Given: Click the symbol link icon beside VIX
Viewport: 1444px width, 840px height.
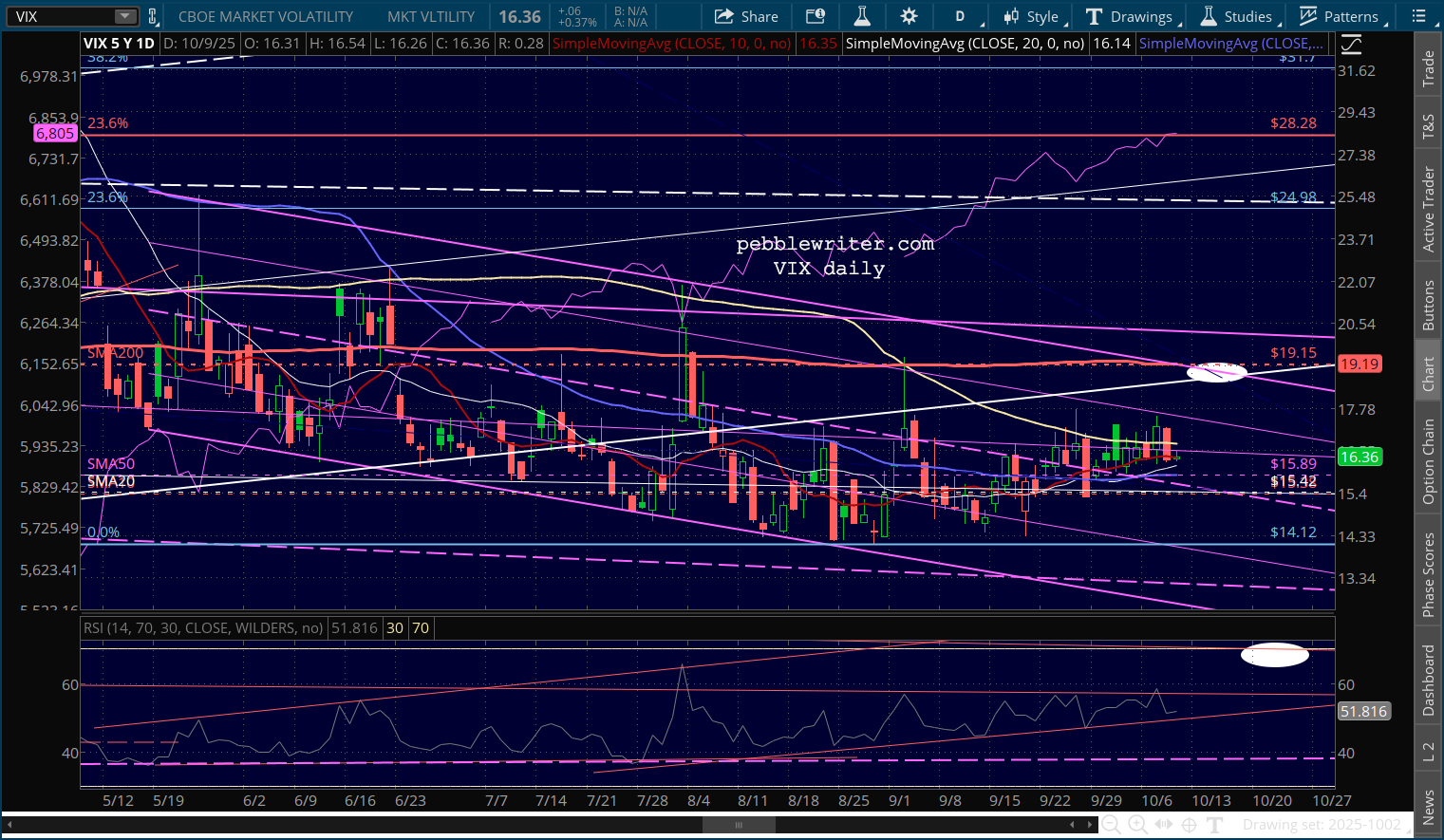Looking at the screenshot, I should (x=153, y=16).
